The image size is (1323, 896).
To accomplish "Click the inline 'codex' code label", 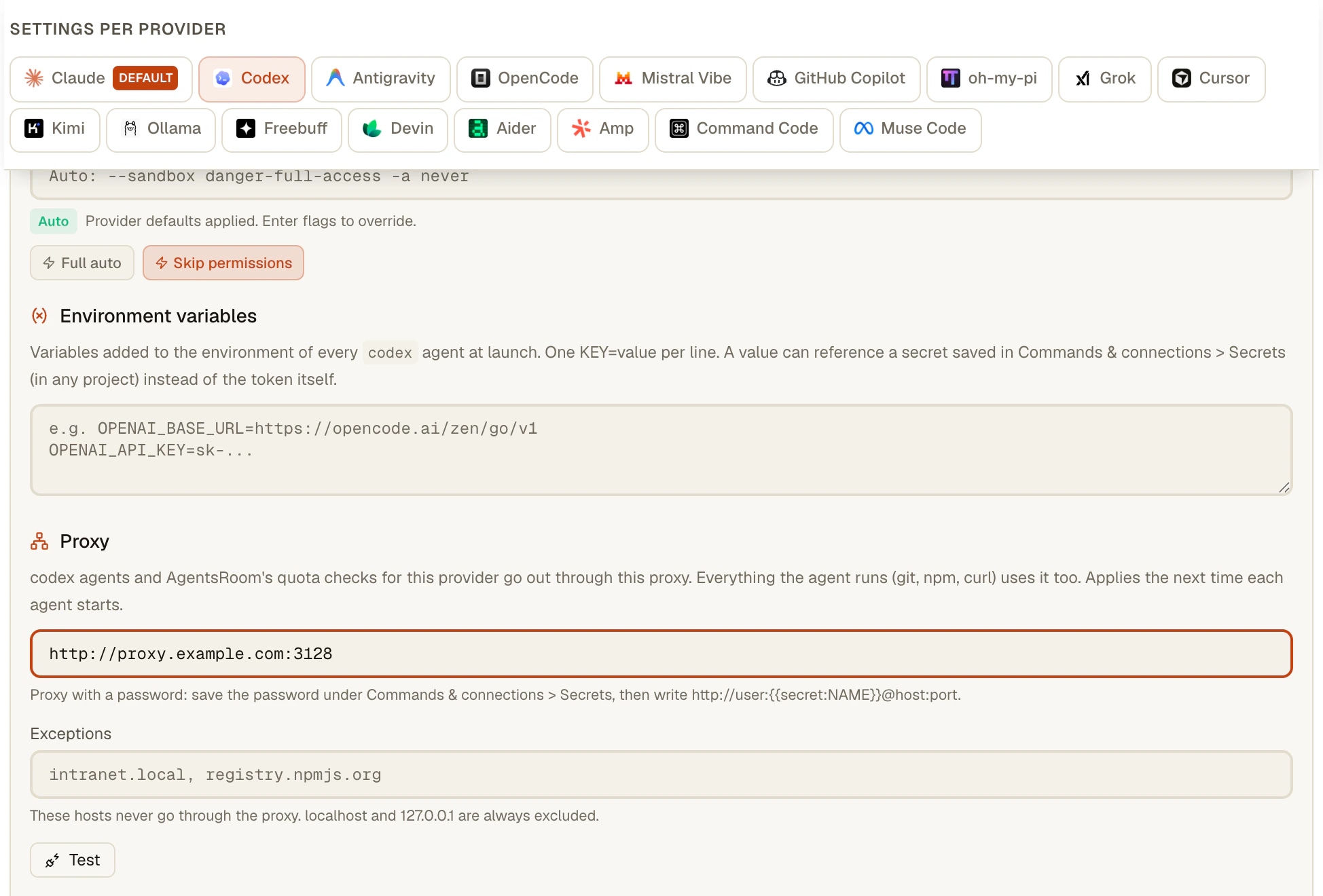I will click(390, 353).
